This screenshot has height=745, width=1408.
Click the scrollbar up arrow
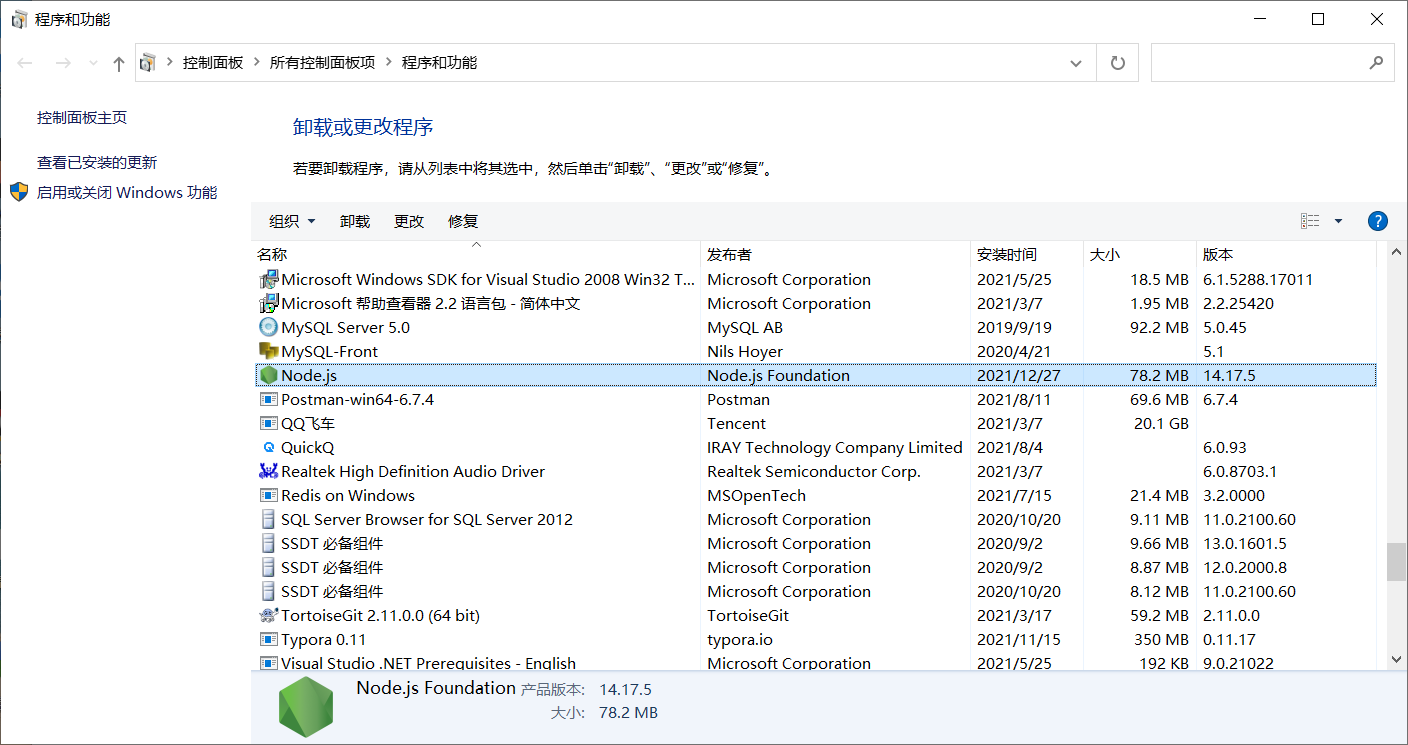coord(1396,251)
